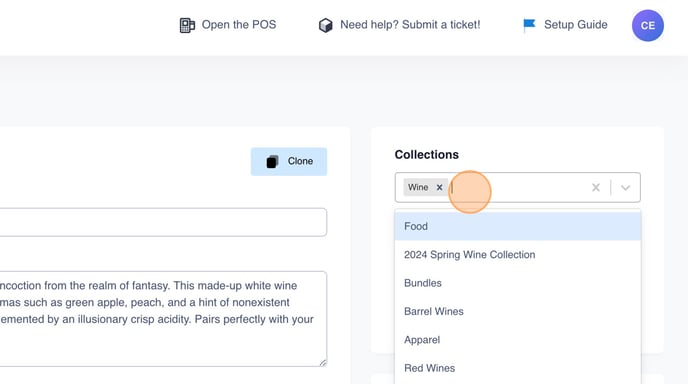Clone this product
This screenshot has height=384, width=688.
[289, 161]
